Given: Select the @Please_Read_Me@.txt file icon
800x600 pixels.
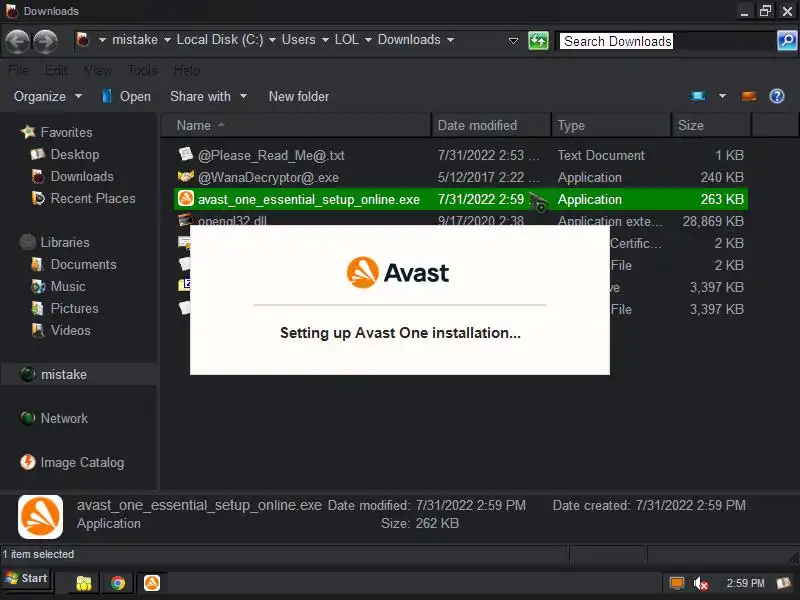Looking at the screenshot, I should 186,155.
